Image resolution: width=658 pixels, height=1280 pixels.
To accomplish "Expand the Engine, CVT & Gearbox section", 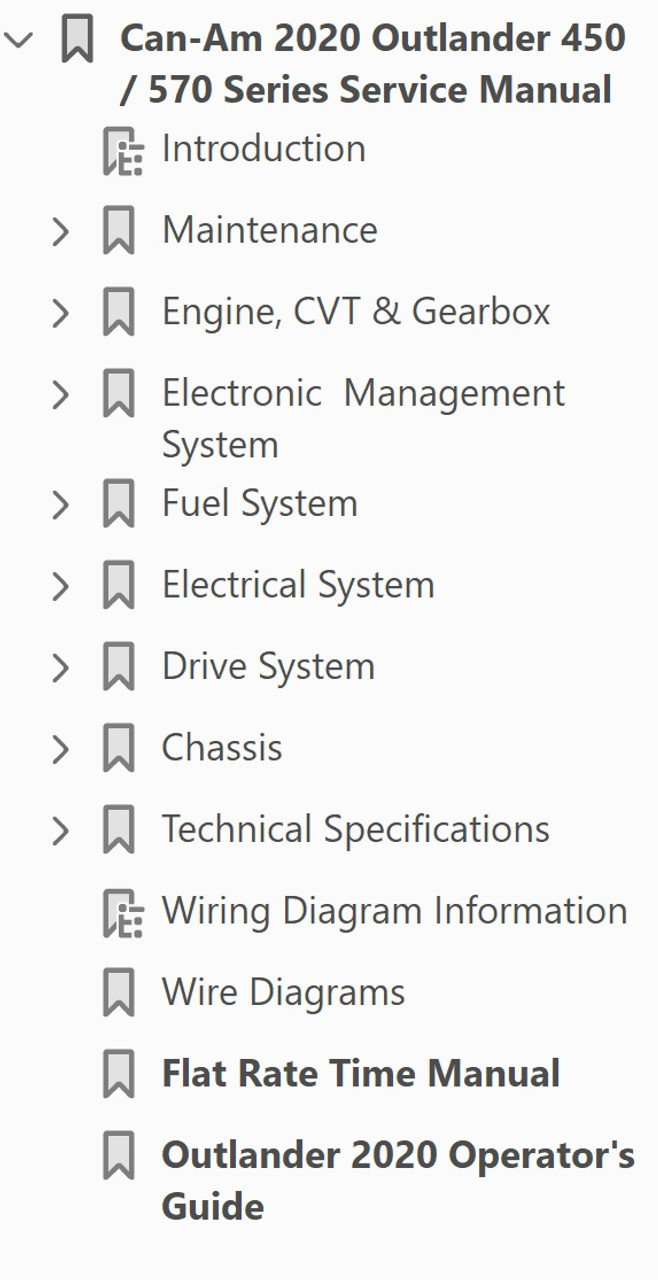I will [58, 312].
